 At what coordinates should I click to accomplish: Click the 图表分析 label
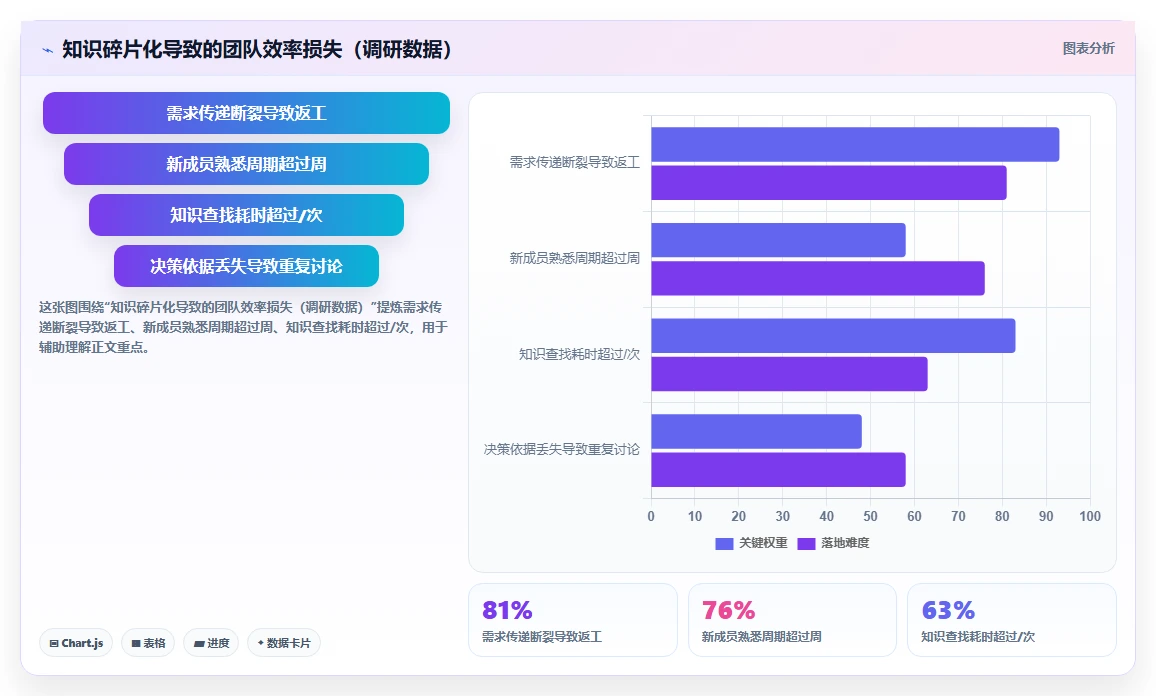coord(1088,49)
